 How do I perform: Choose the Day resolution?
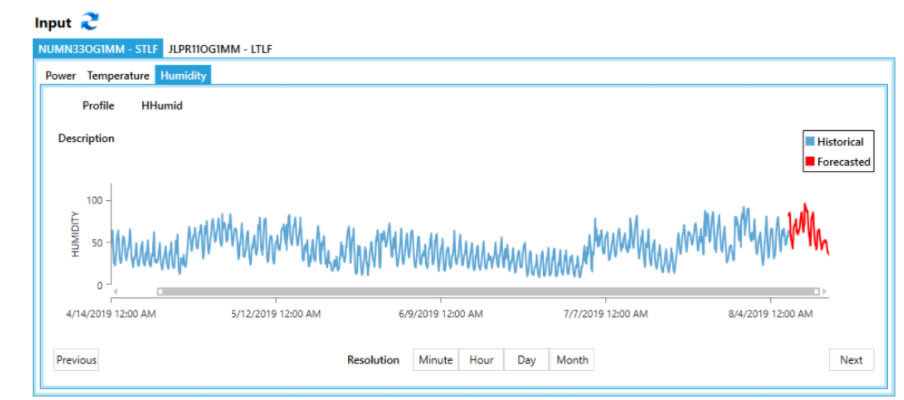click(526, 360)
